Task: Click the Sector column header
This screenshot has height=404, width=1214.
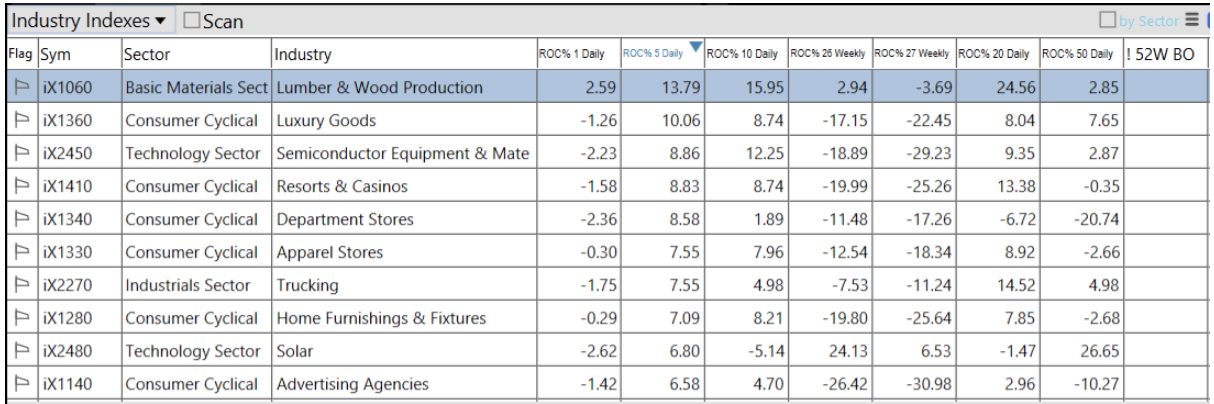Action: pos(148,55)
